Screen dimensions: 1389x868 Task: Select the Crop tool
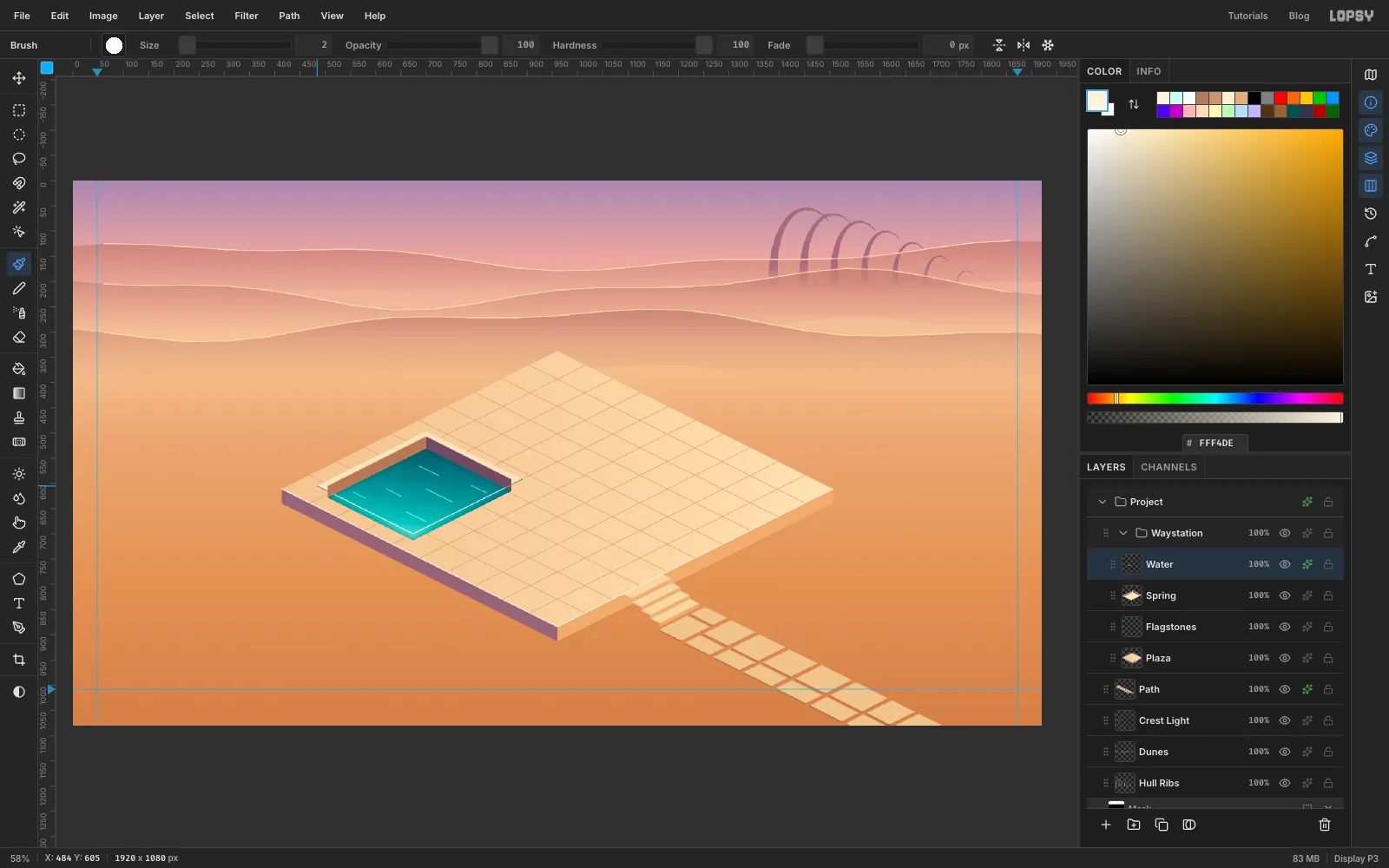[x=19, y=660]
